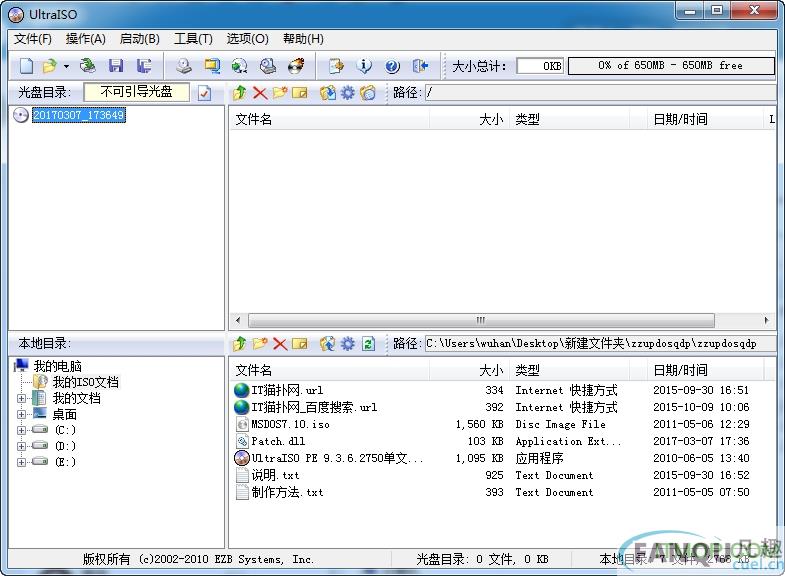Open the 操作(A) menu
The width and height of the screenshot is (785, 576).
[86, 39]
